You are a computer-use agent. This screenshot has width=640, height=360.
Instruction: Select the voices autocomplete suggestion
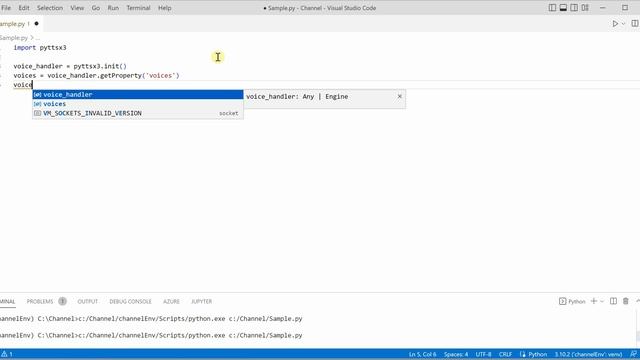(138, 104)
